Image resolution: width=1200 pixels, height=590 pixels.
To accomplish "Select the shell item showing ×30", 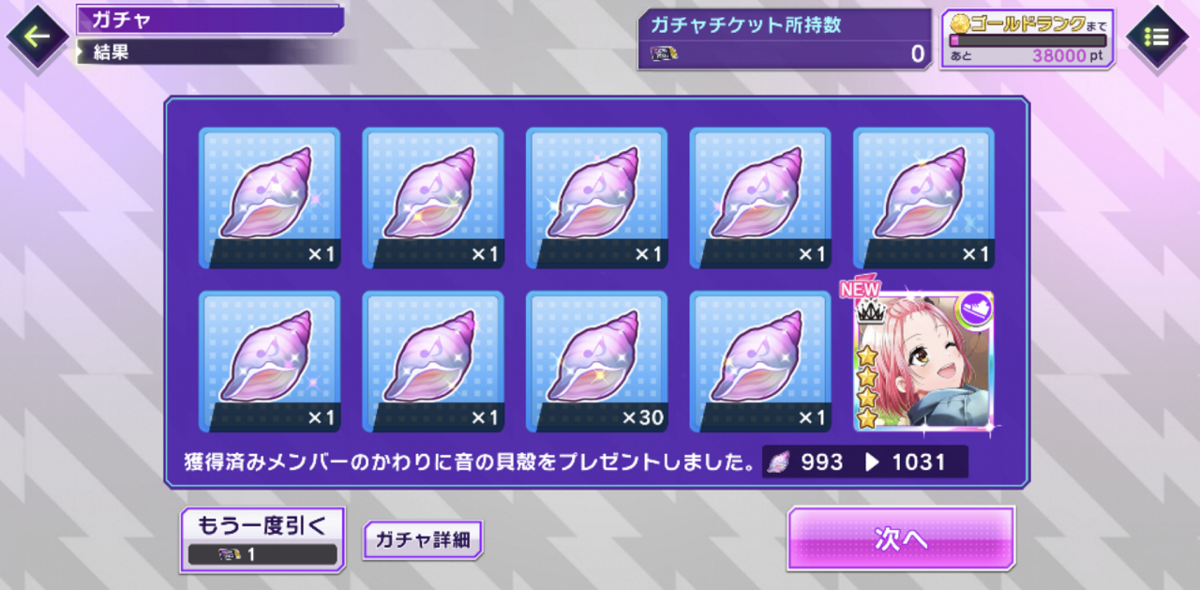I will tap(596, 361).
